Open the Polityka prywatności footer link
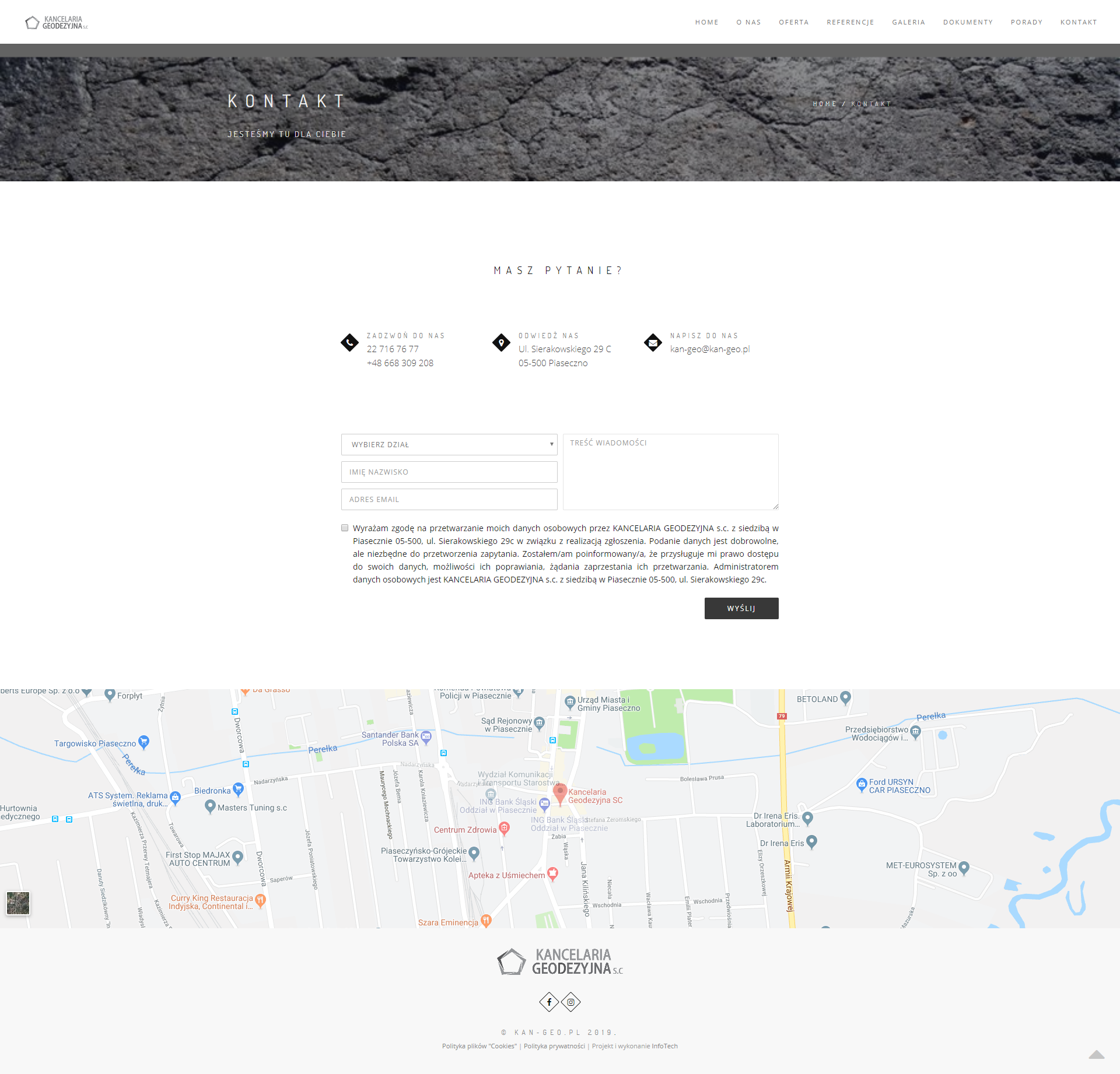Screen dimensions: 1120x1074 (554, 1046)
